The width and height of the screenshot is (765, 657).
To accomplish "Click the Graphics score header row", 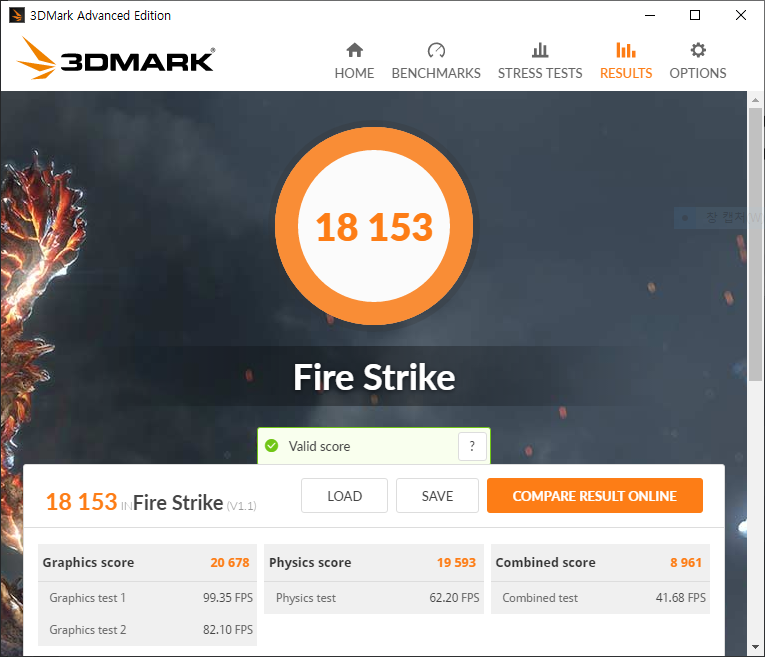I will (147, 562).
